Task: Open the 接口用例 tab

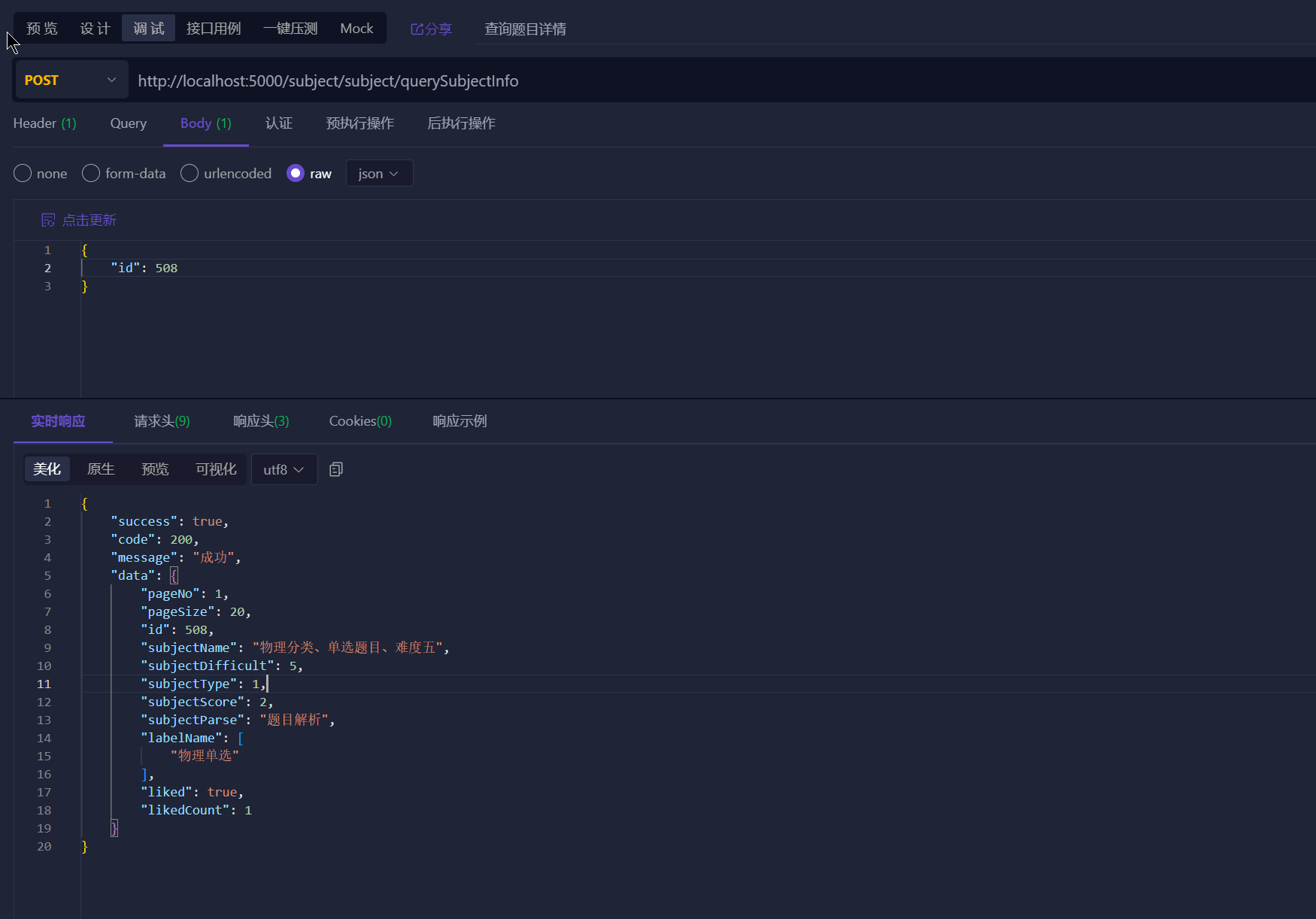Action: tap(214, 29)
